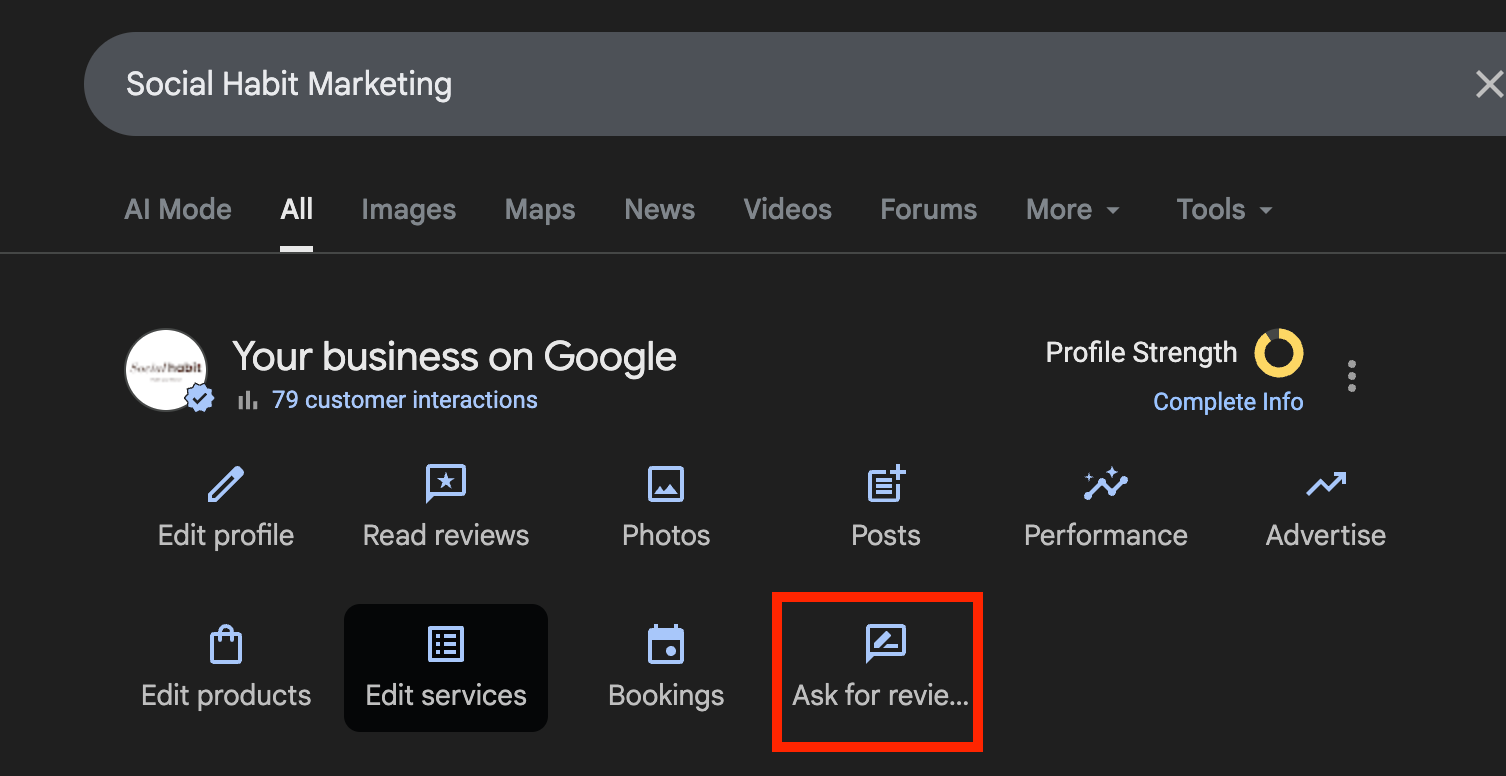The image size is (1506, 776).
Task: Click the Social Habit business logo
Action: point(166,369)
